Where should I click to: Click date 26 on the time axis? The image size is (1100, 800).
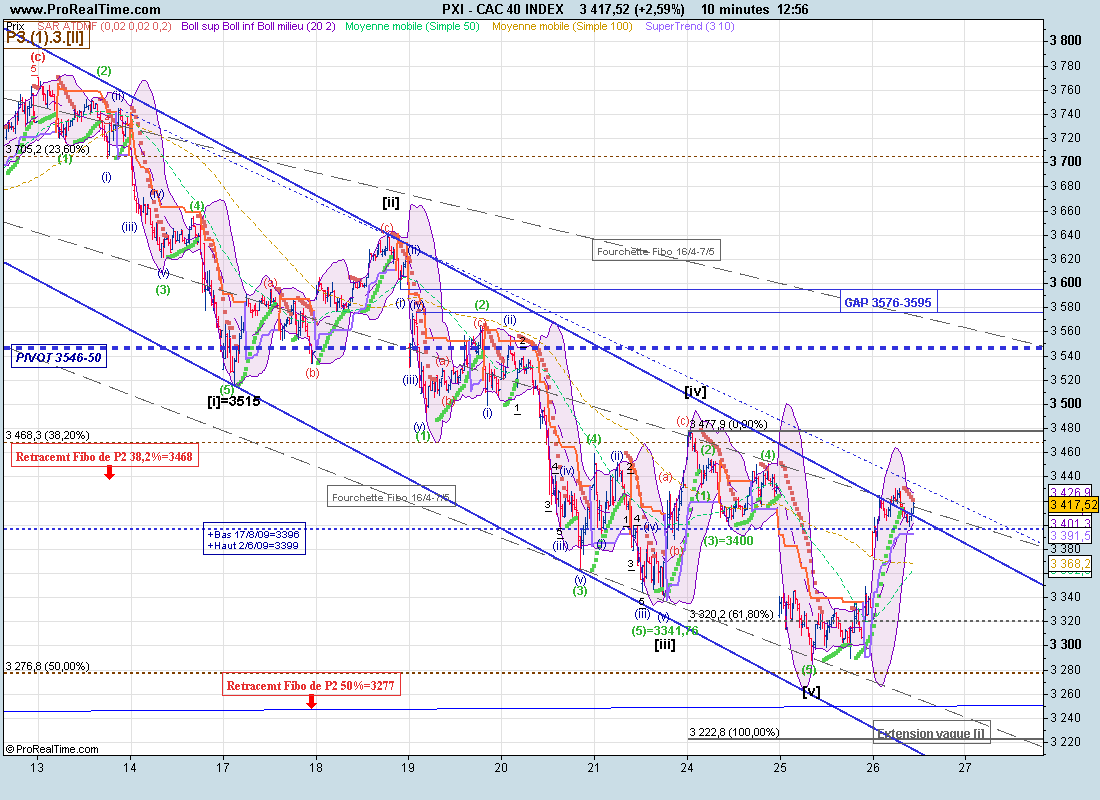[x=873, y=767]
